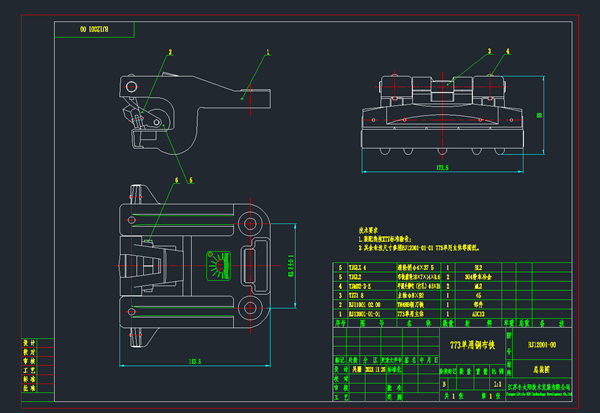
Task: Click the 773 title text in title block
Action: [x=472, y=345]
